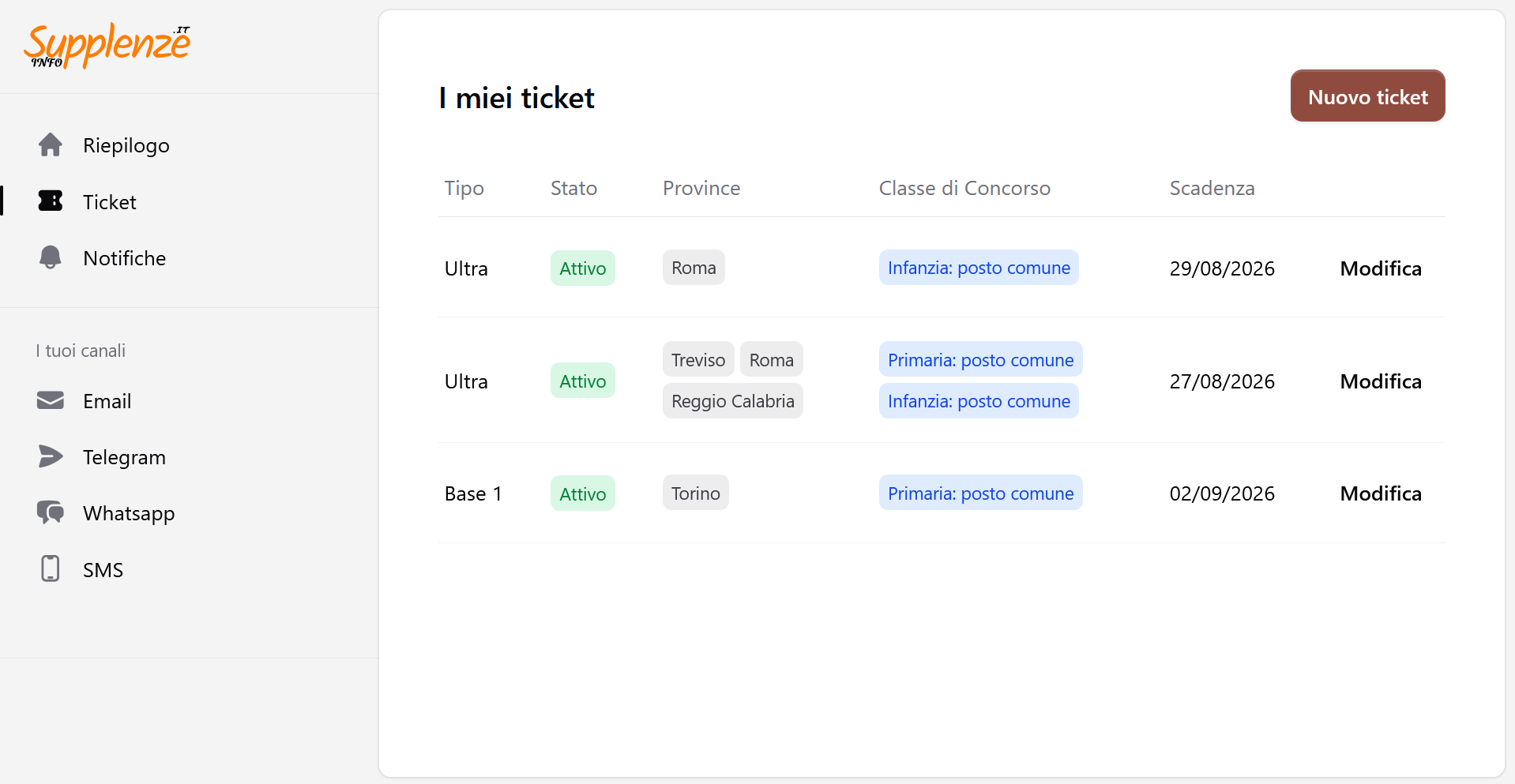Click the Supplenze logo
The image size is (1515, 784).
[x=107, y=45]
